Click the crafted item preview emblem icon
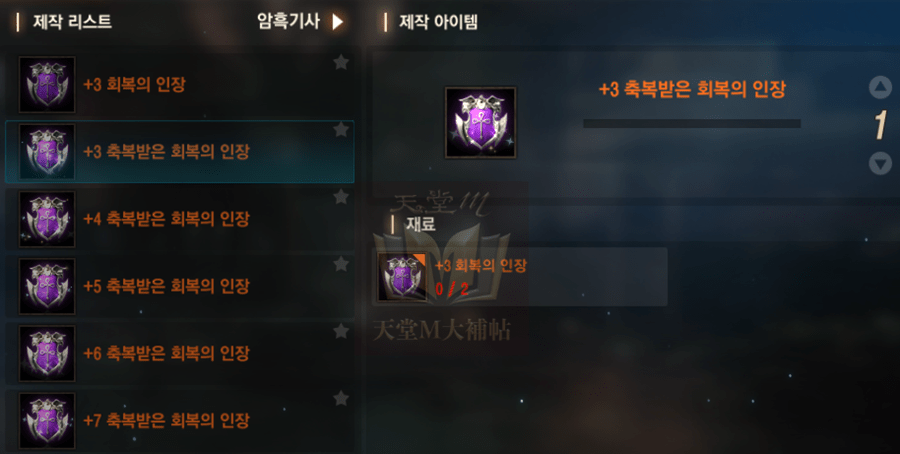 tap(480, 122)
